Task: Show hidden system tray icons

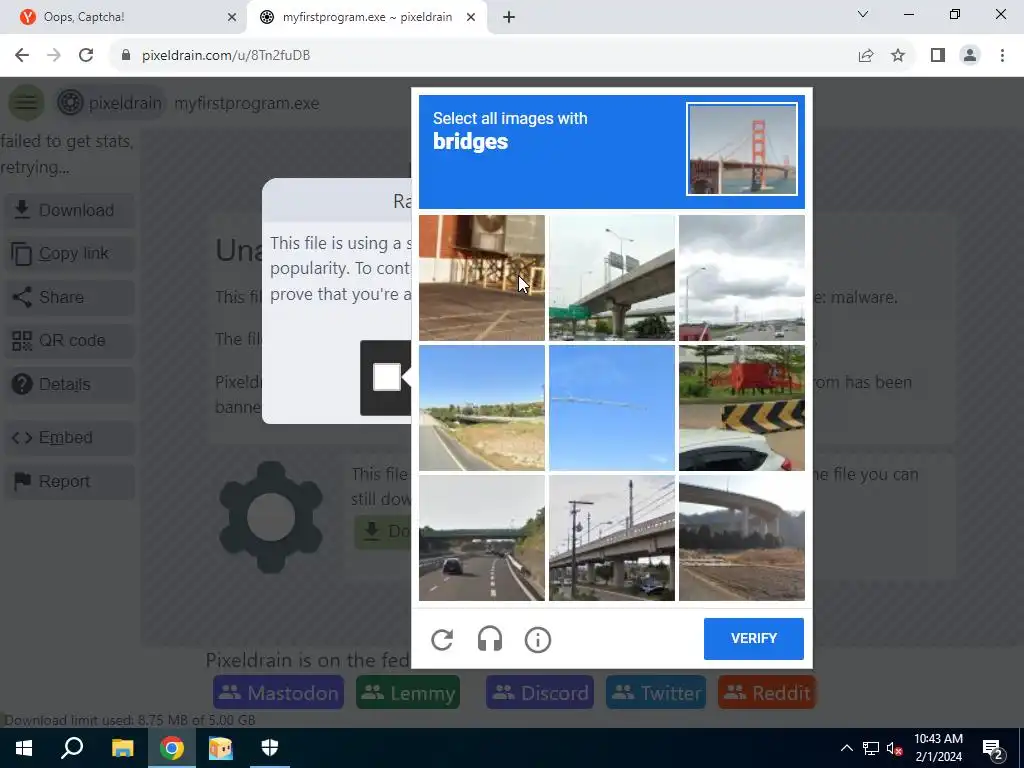Action: (846, 748)
